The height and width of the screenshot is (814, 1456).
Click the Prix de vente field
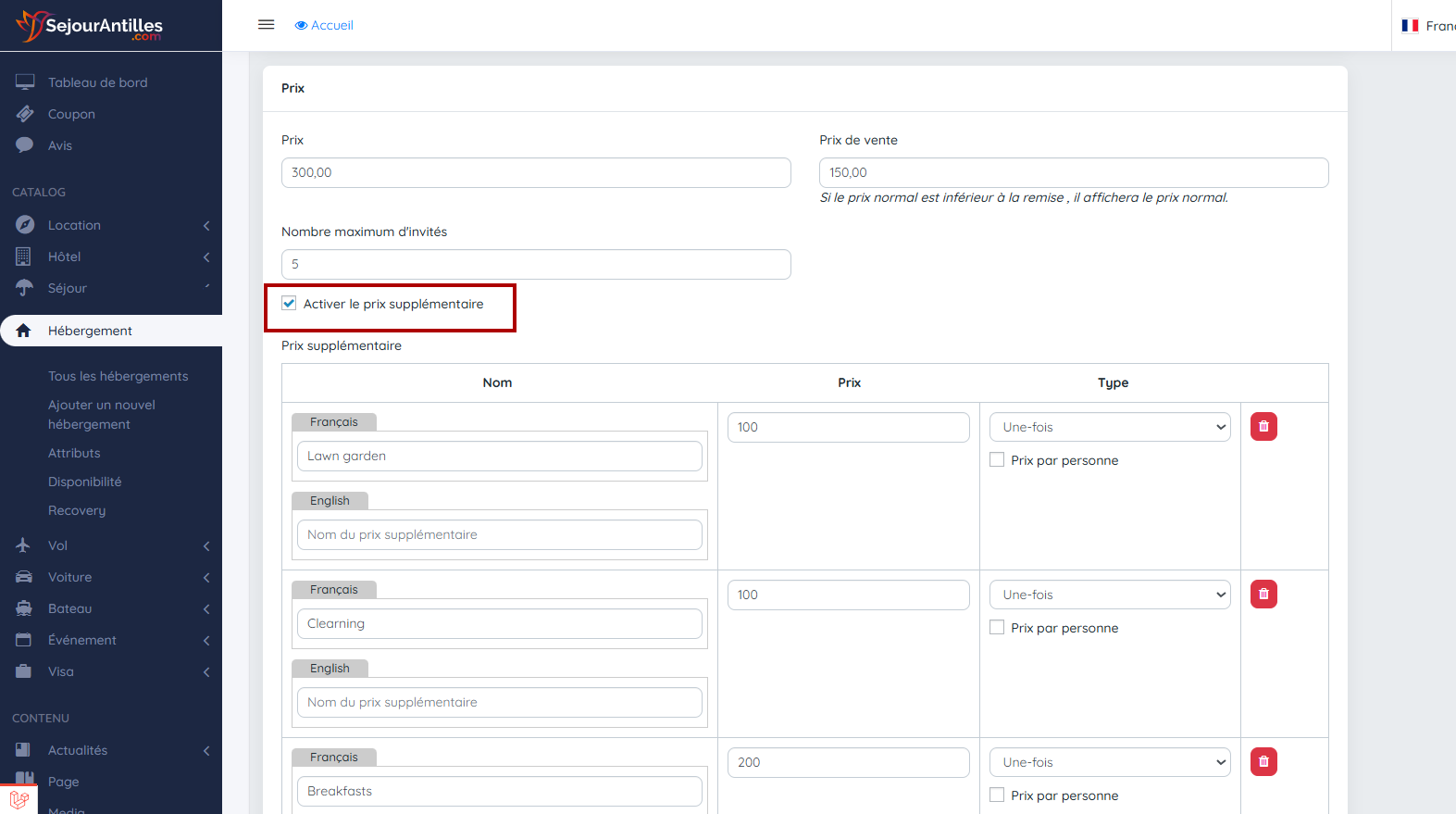[x=1074, y=172]
